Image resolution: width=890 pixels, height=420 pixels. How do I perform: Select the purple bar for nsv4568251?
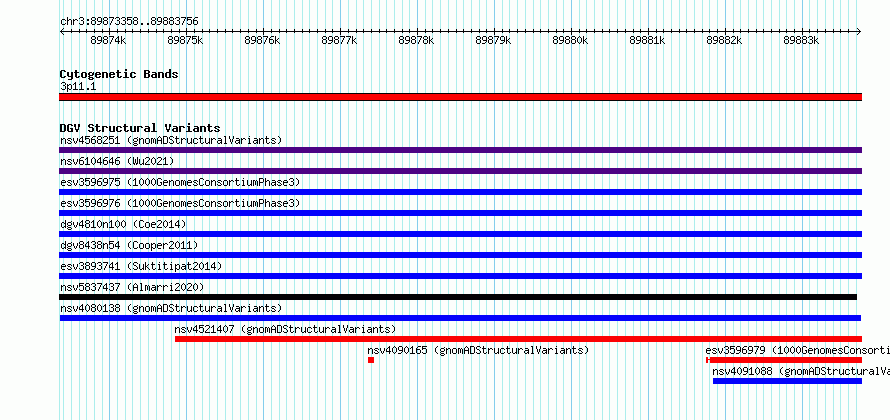pos(461,150)
